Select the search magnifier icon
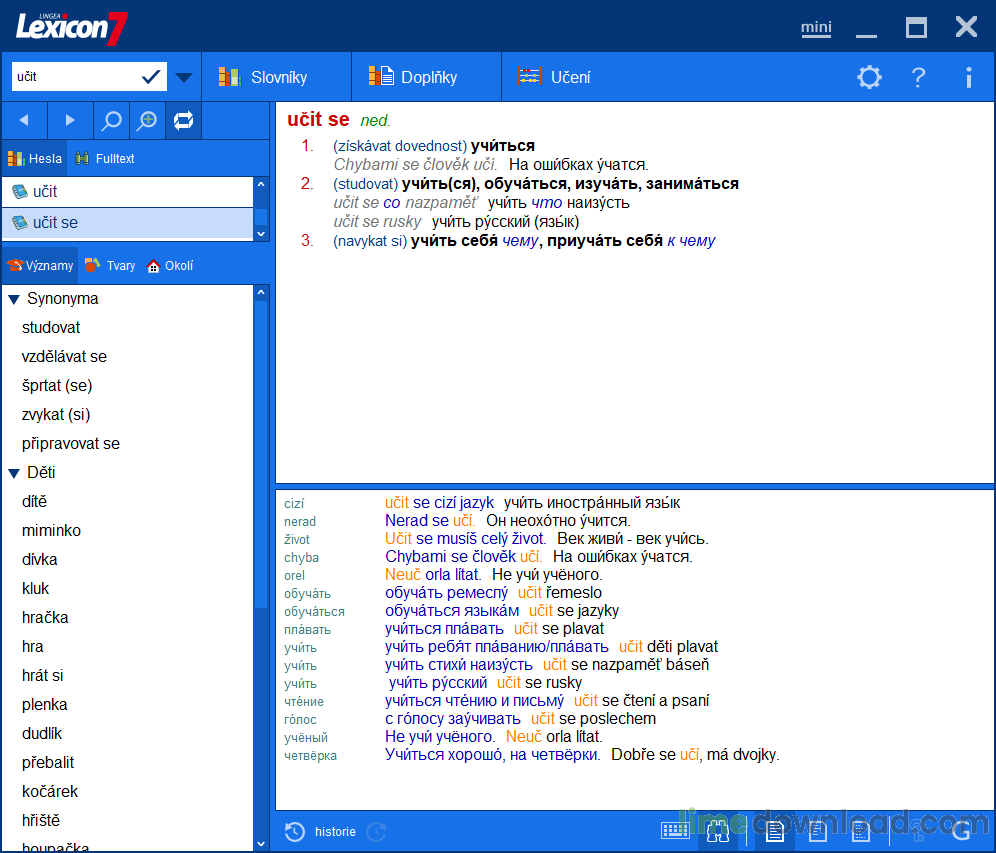This screenshot has width=996, height=853. tap(108, 120)
